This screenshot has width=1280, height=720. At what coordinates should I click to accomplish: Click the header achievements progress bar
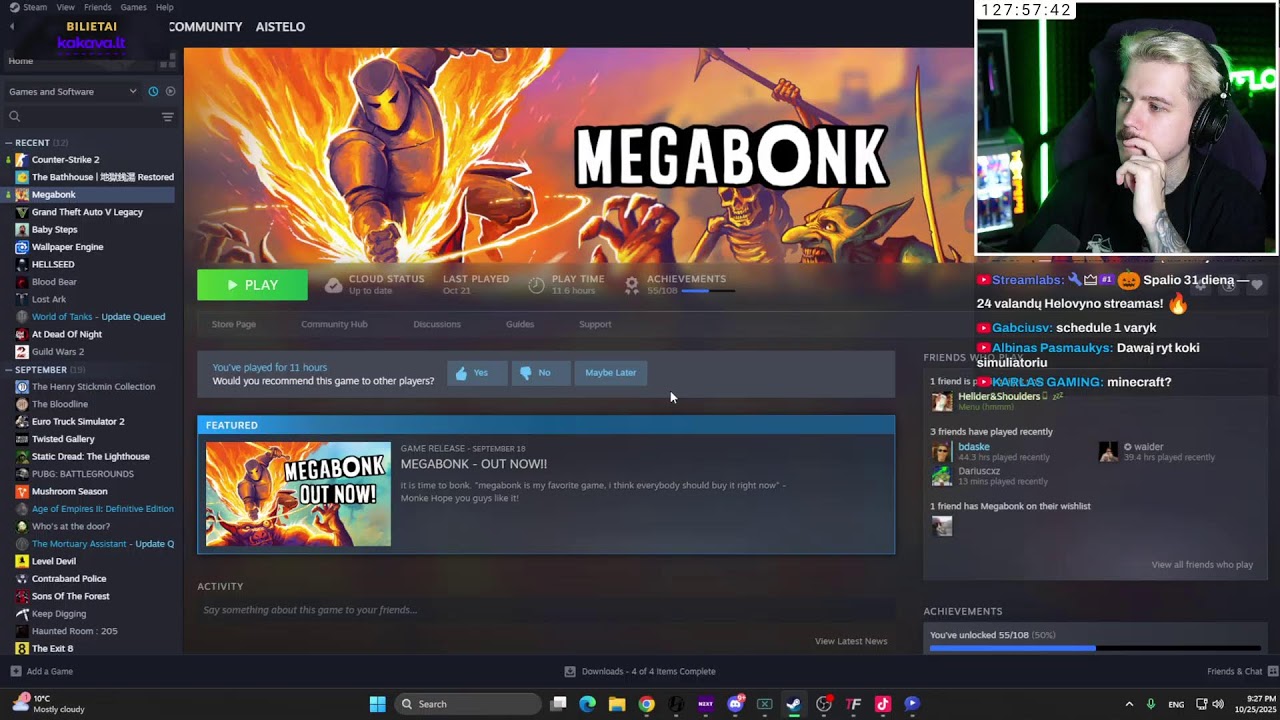pyautogui.click(x=707, y=291)
